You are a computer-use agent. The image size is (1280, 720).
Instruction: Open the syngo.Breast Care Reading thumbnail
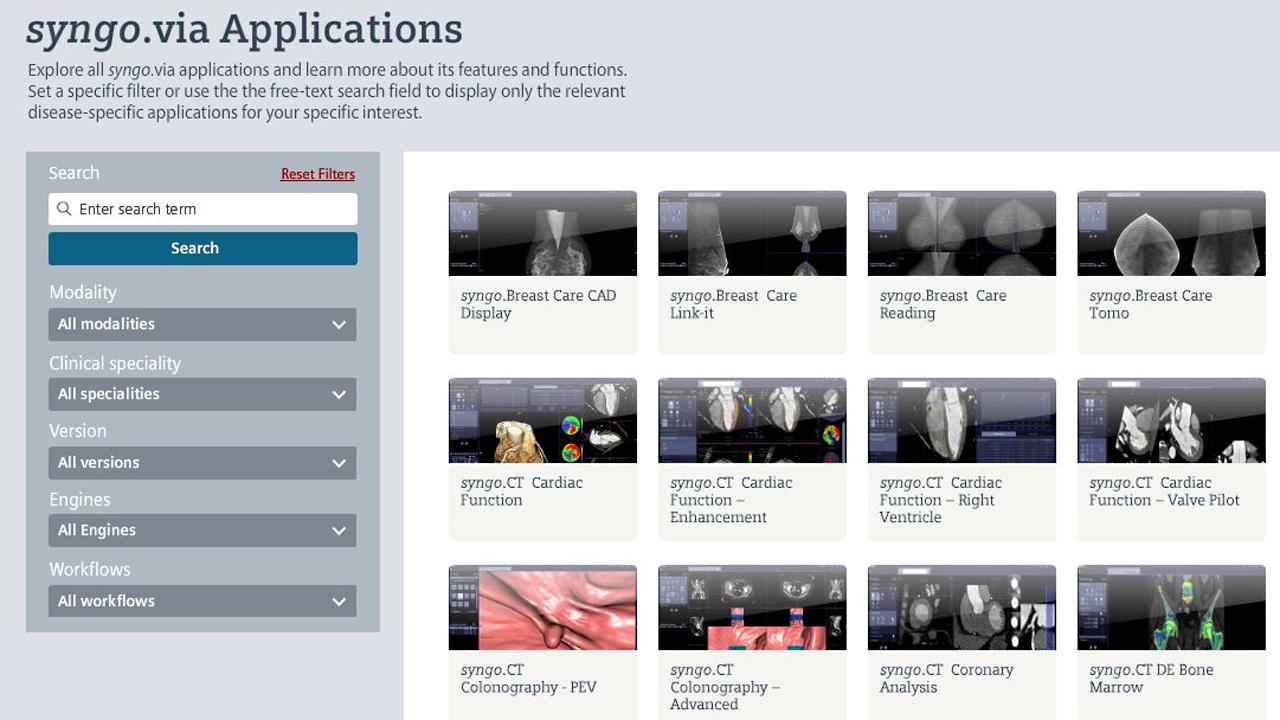point(960,232)
